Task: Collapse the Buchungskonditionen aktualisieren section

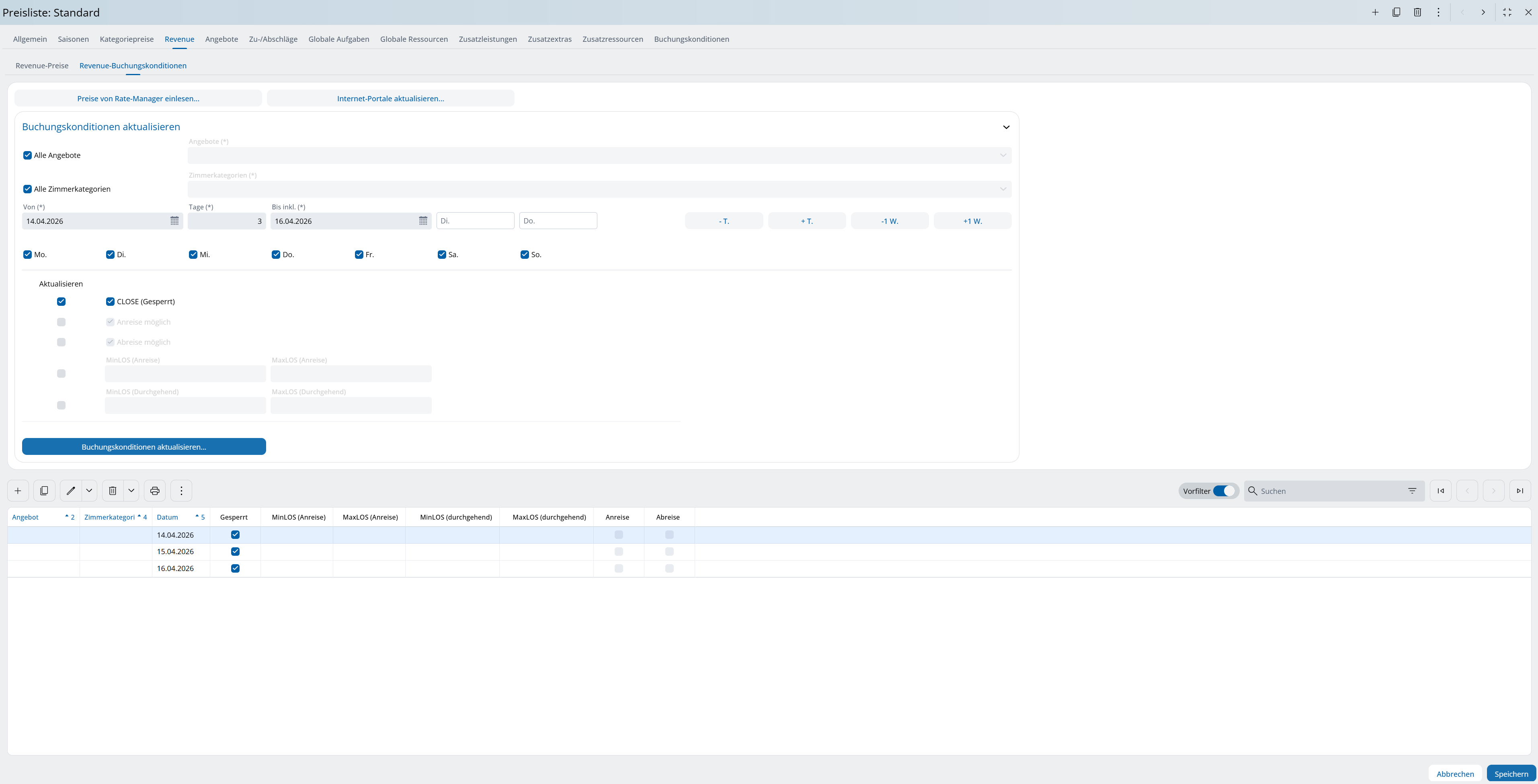Action: point(1006,127)
